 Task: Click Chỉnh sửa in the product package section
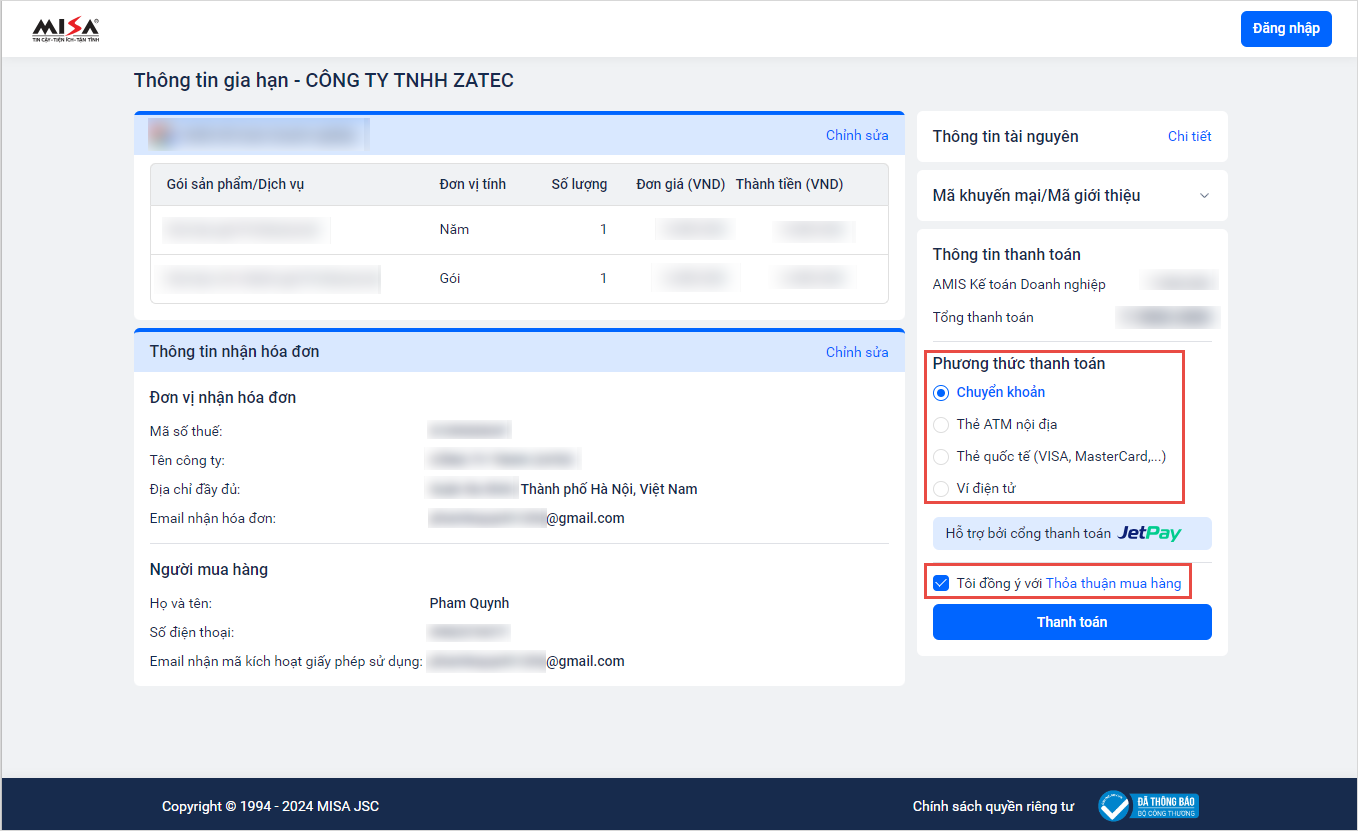[856, 135]
